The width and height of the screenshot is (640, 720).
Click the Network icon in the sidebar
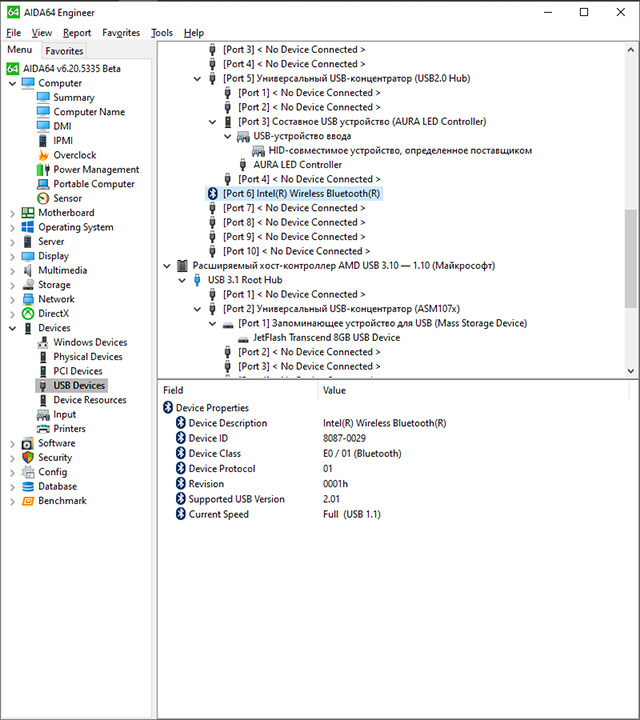click(28, 299)
